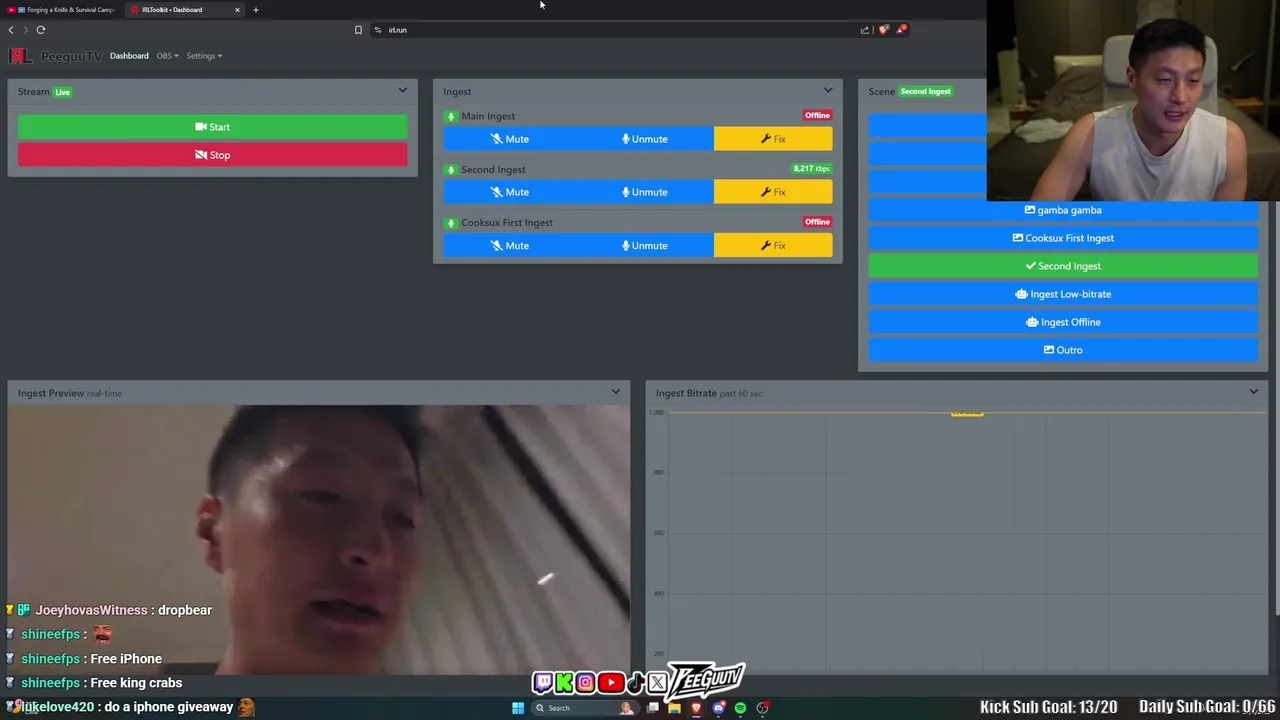Open the site settings icon beside irl.run

tap(378, 30)
